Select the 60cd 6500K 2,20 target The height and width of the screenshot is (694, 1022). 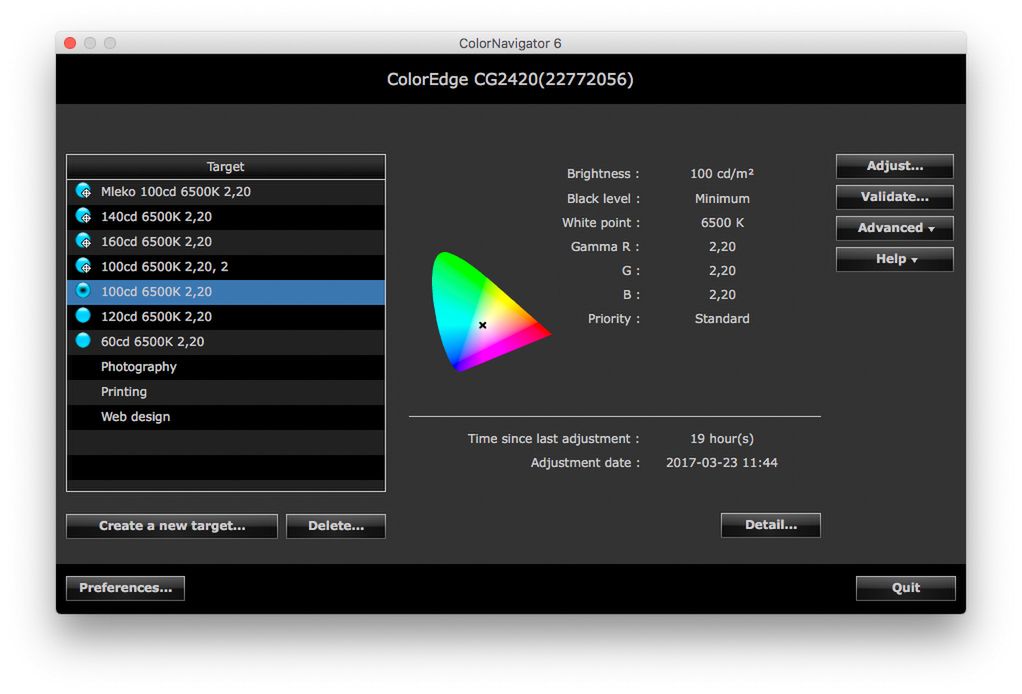point(226,341)
